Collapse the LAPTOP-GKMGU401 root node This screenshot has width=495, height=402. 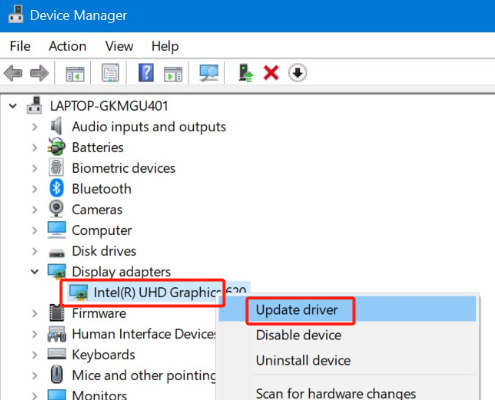tap(13, 106)
